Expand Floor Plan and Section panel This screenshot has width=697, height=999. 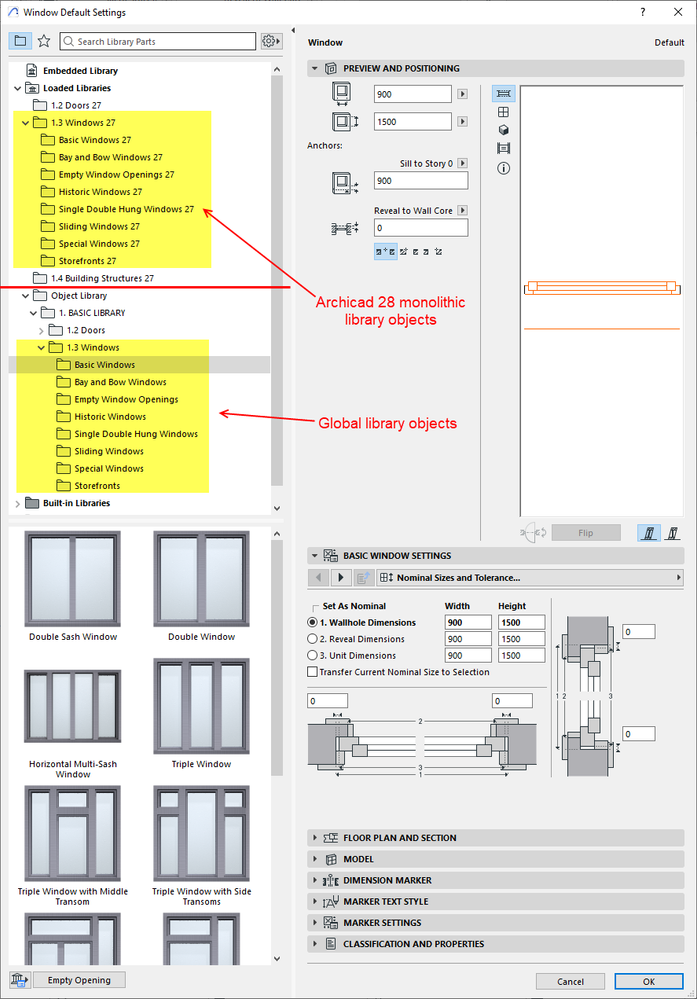(x=315, y=838)
